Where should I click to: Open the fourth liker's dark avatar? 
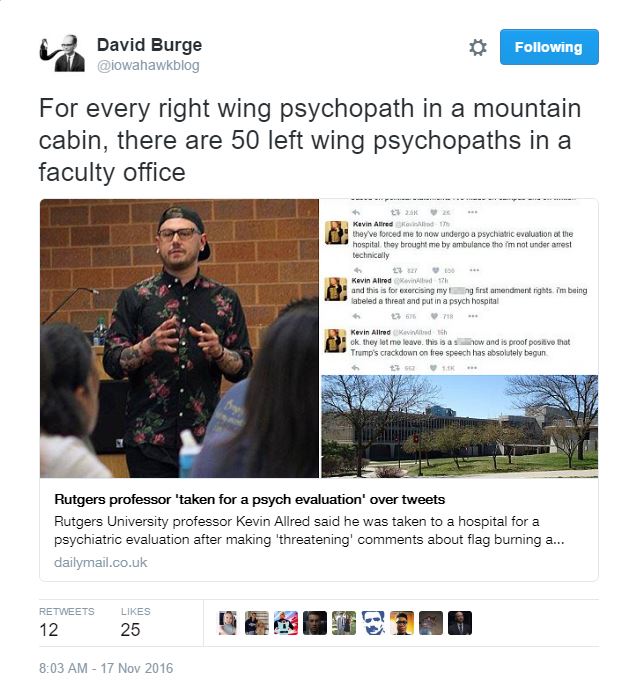tap(315, 623)
